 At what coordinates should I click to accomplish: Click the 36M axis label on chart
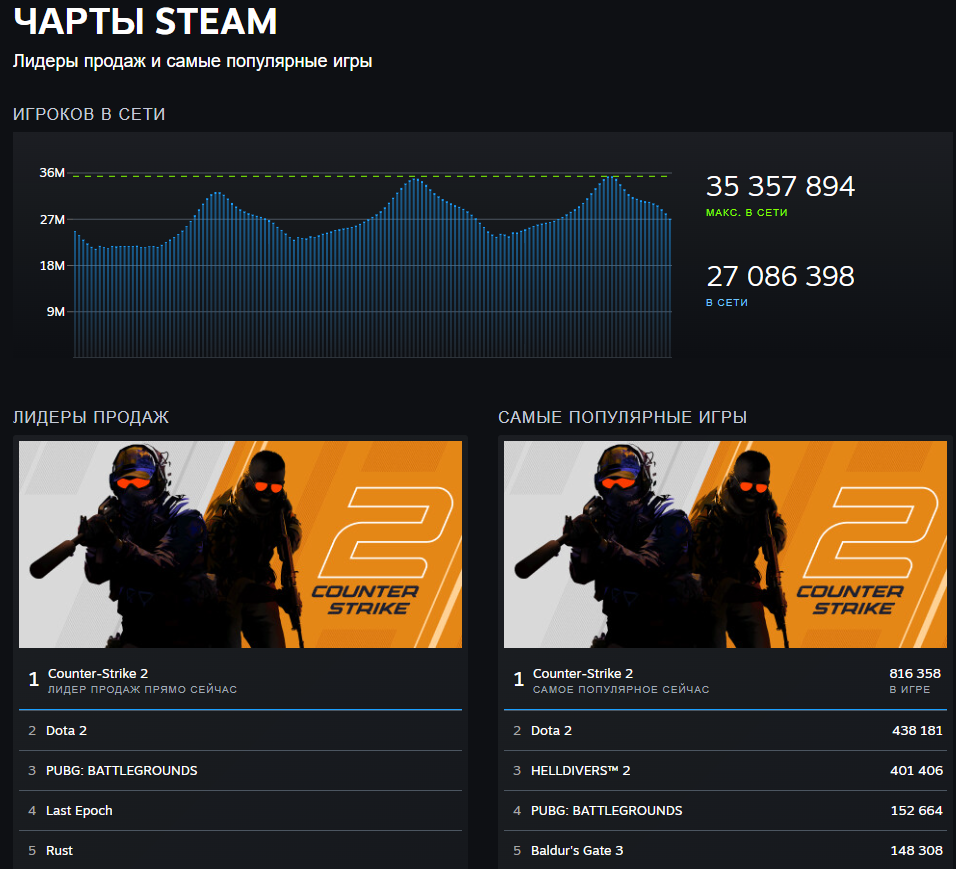52,173
